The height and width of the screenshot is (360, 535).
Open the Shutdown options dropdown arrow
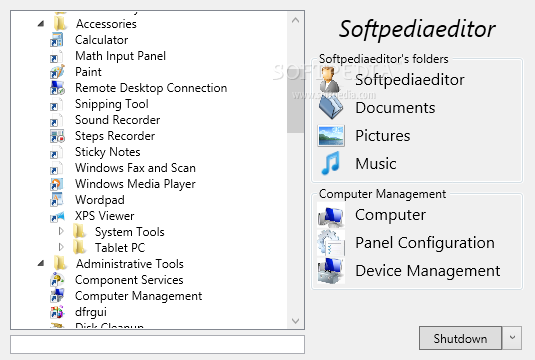(x=512, y=338)
